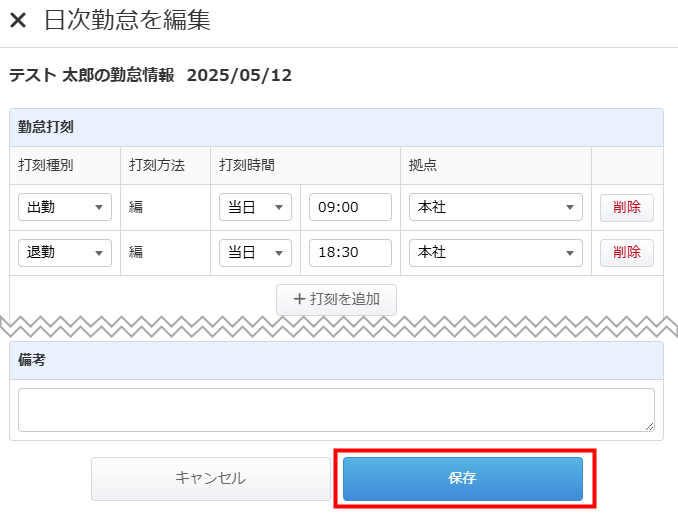
Task: Close the 日次勤怠を編集 dialog with X
Action: coord(18,20)
